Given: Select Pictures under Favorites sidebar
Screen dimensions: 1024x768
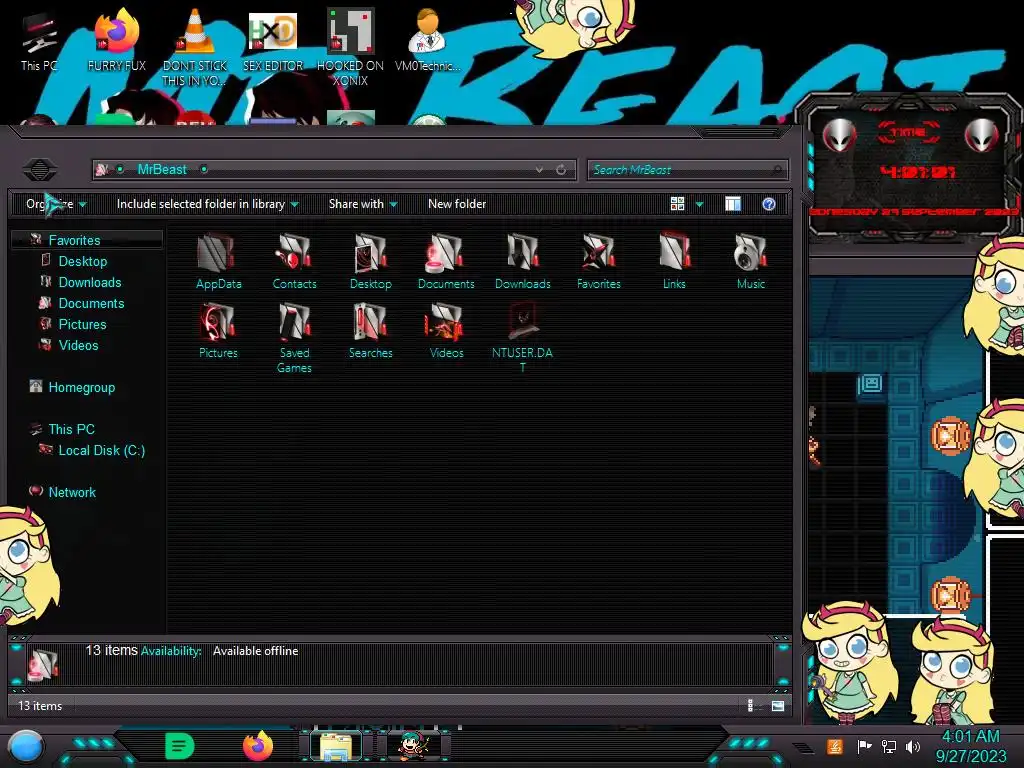Looking at the screenshot, I should pos(82,324).
